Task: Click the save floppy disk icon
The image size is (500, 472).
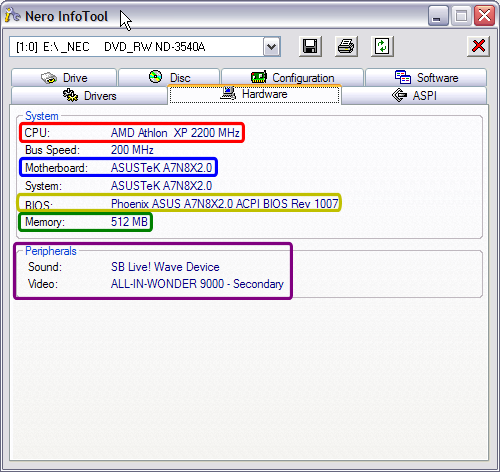Action: (x=310, y=46)
